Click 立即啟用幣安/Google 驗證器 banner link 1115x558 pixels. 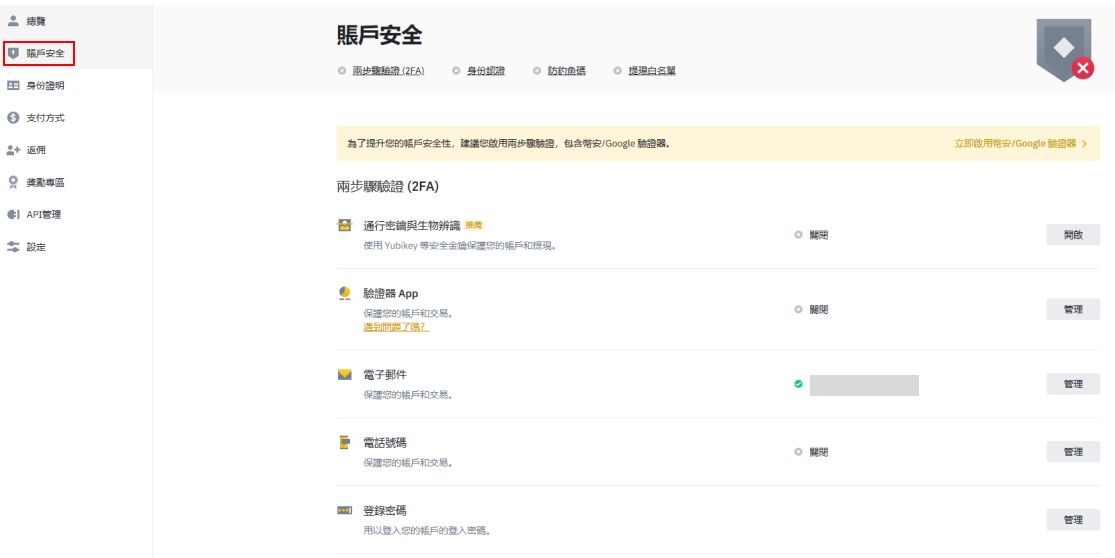pyautogui.click(x=1020, y=144)
